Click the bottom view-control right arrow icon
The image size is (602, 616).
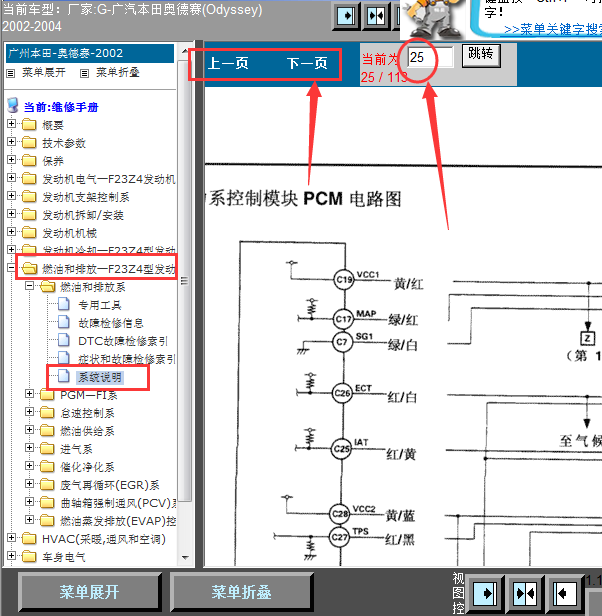point(486,593)
